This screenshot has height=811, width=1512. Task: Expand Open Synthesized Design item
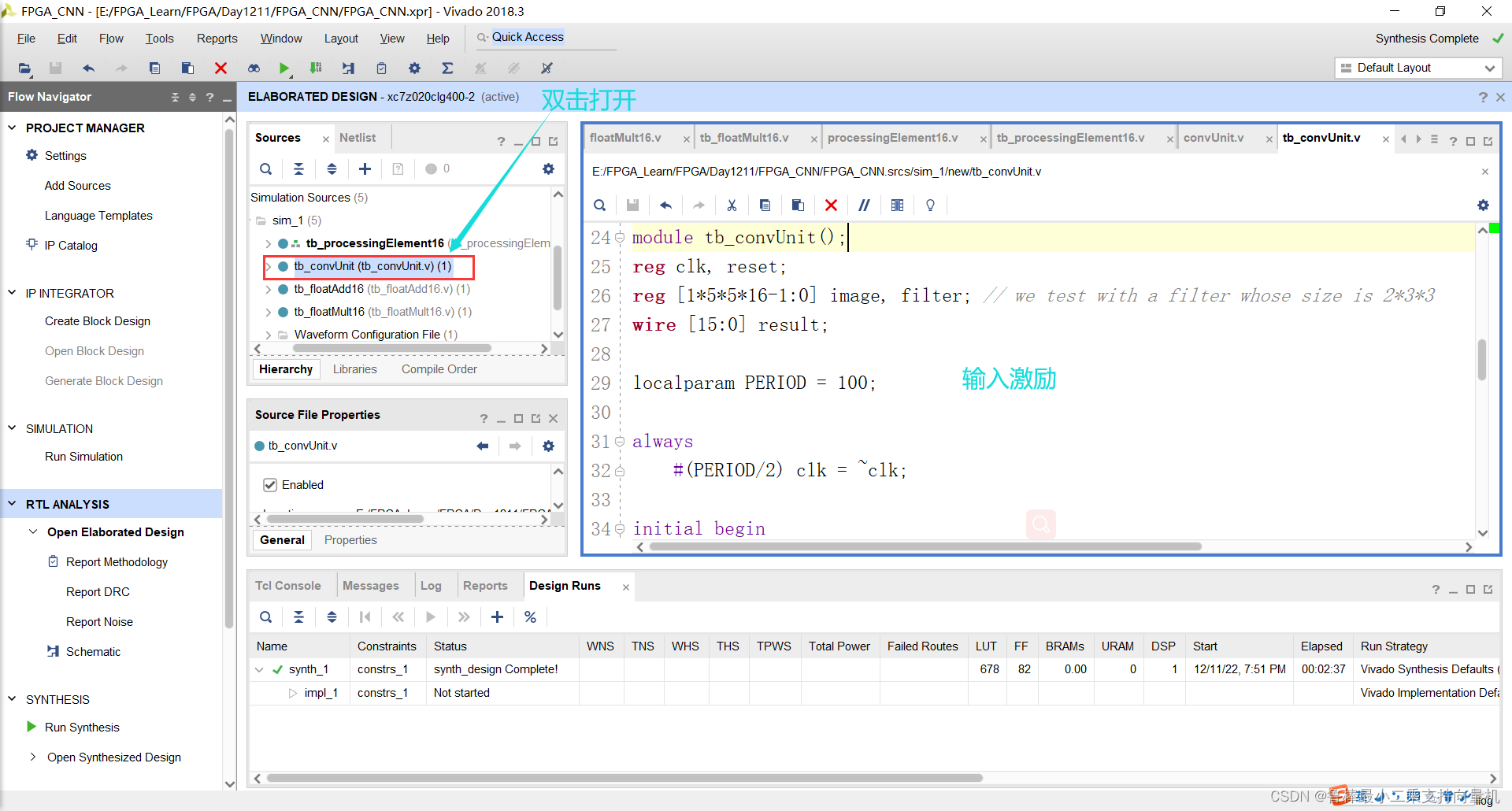click(x=33, y=757)
